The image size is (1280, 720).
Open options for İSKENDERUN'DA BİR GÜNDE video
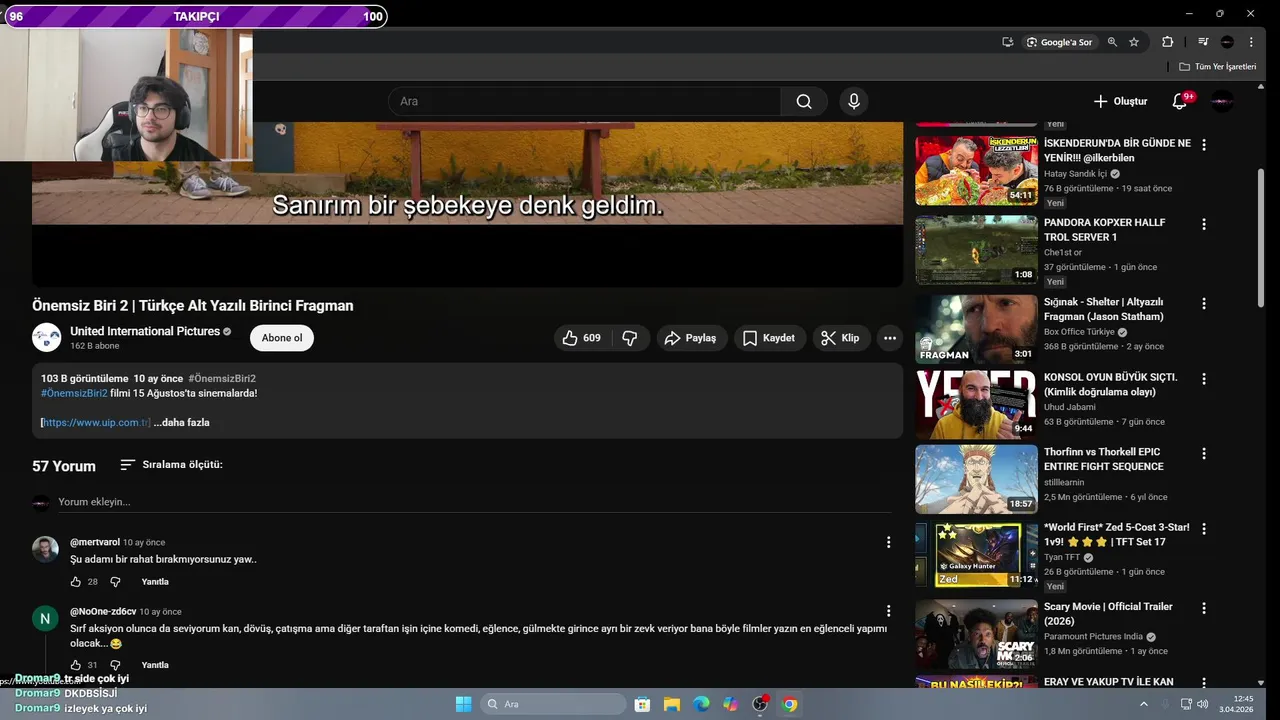[1204, 145]
